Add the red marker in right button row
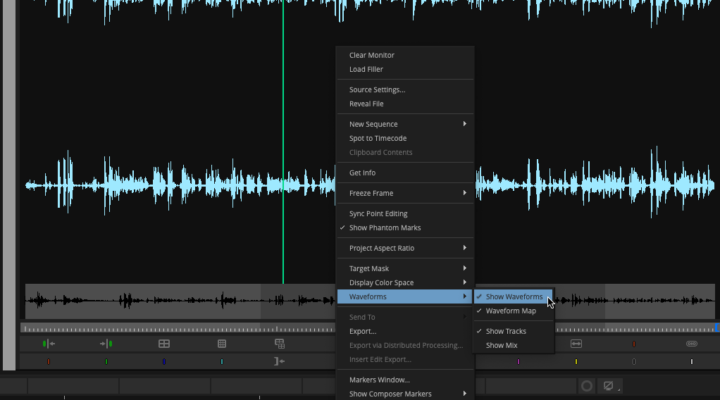The height and width of the screenshot is (400, 720). click(634, 344)
